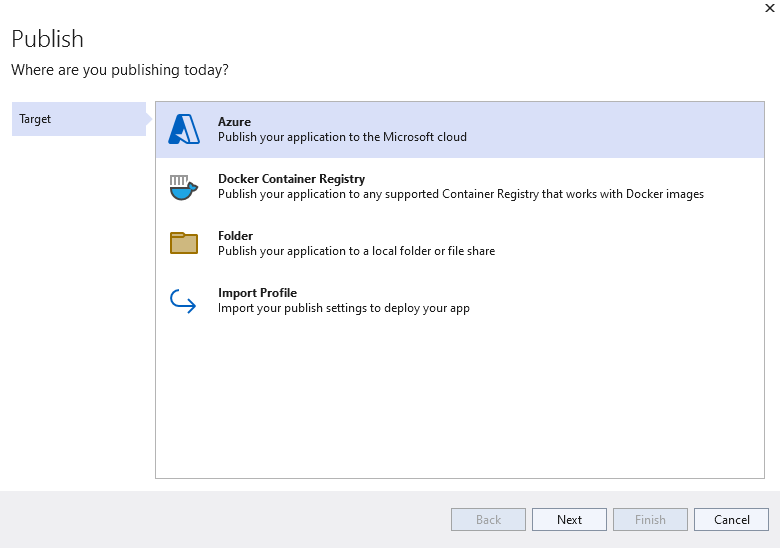
Task: Click the disabled Finish button
Action: 650,520
